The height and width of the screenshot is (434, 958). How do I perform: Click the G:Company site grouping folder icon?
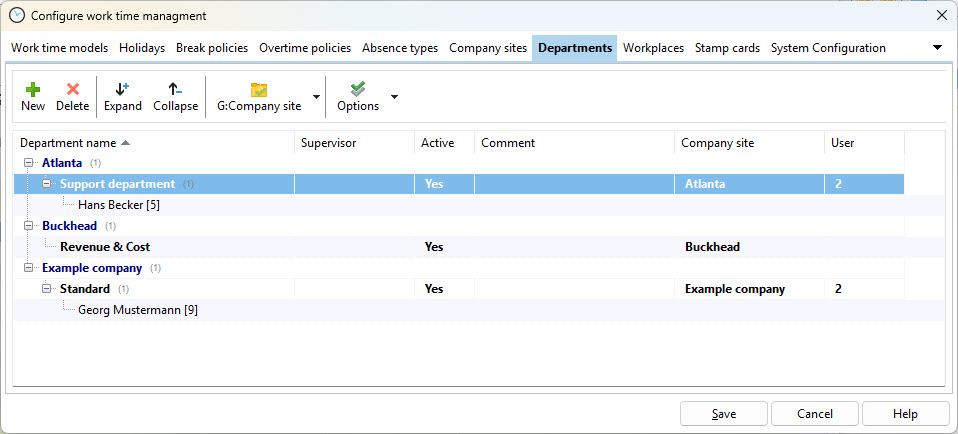[259, 89]
